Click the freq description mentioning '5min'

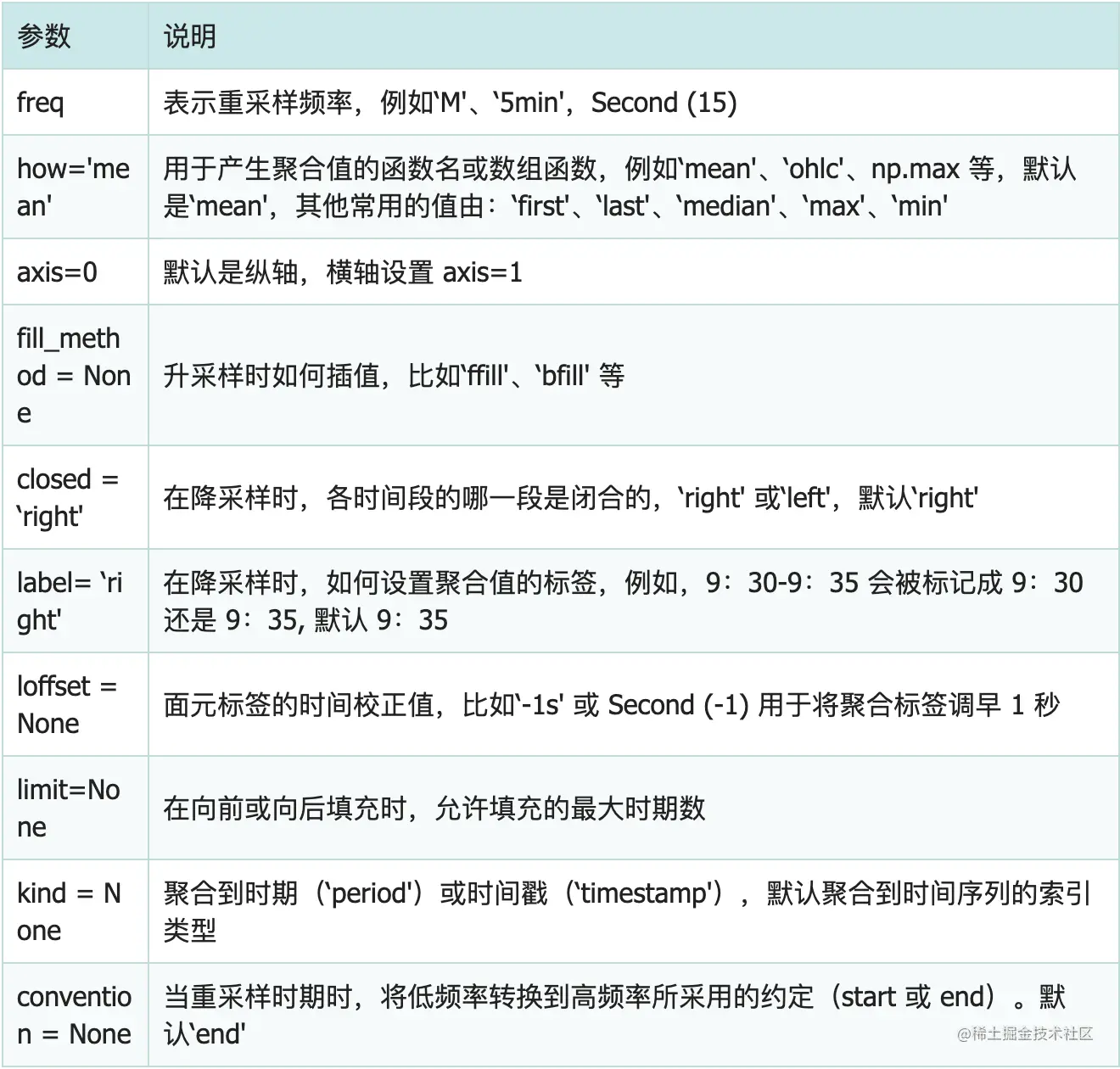[634, 102]
